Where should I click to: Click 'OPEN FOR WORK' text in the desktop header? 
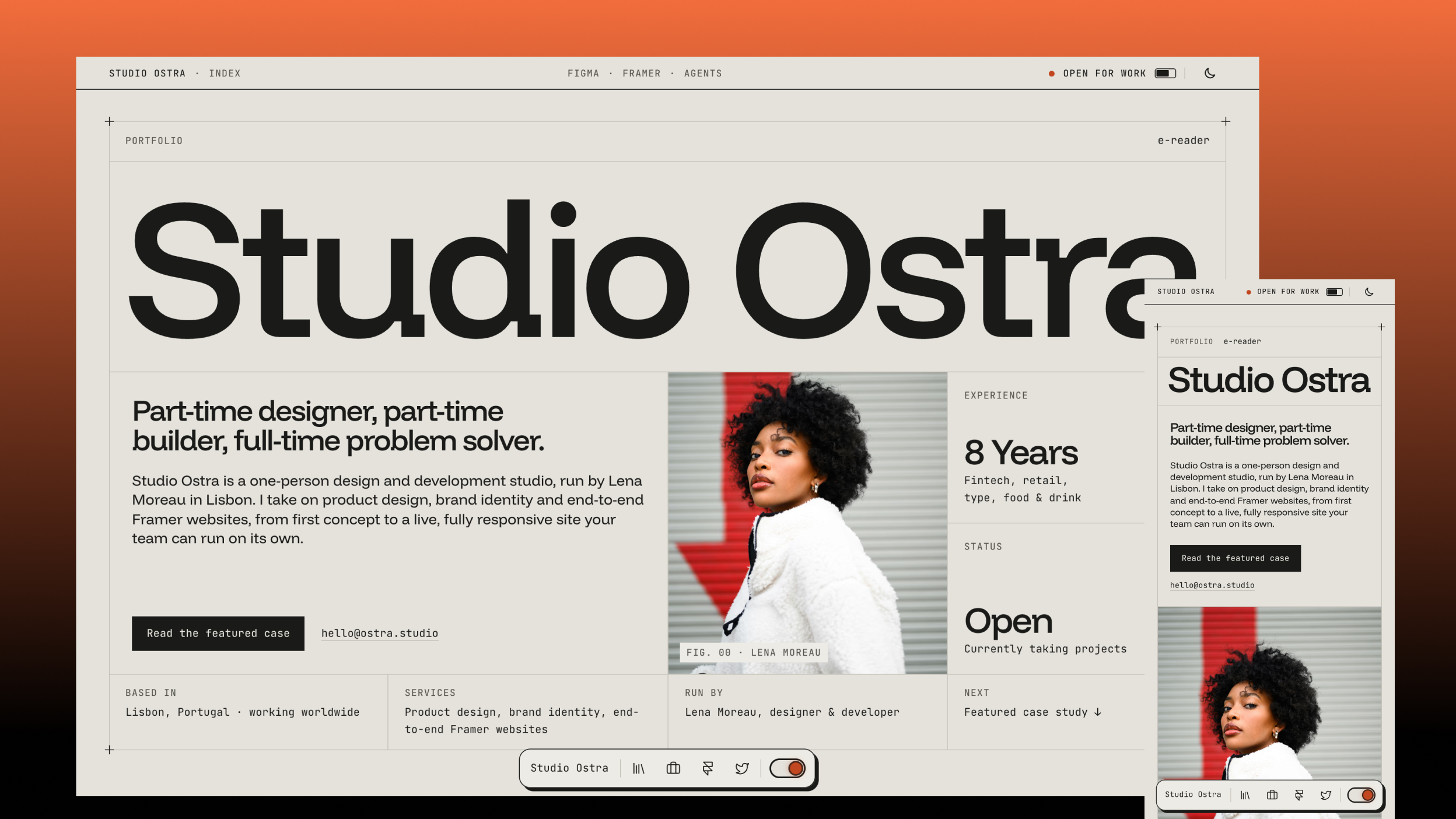[1105, 73]
